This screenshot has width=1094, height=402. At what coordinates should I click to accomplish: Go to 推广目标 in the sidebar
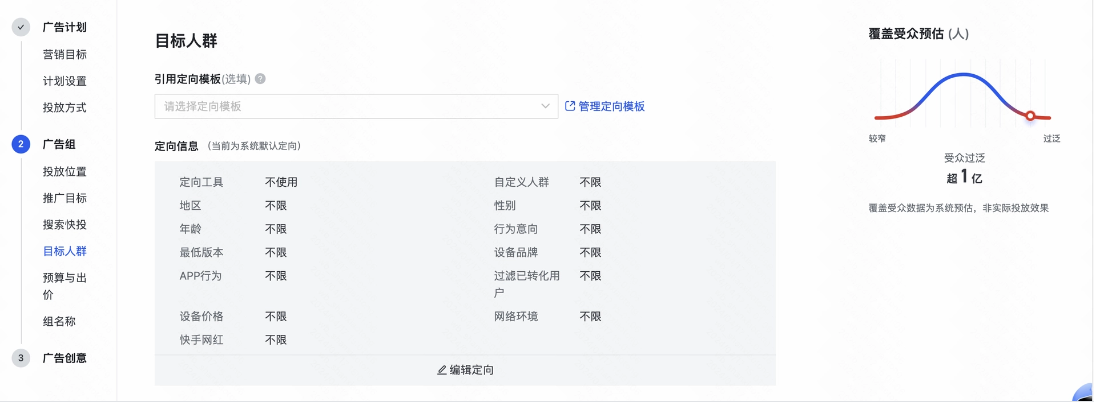tap(65, 198)
